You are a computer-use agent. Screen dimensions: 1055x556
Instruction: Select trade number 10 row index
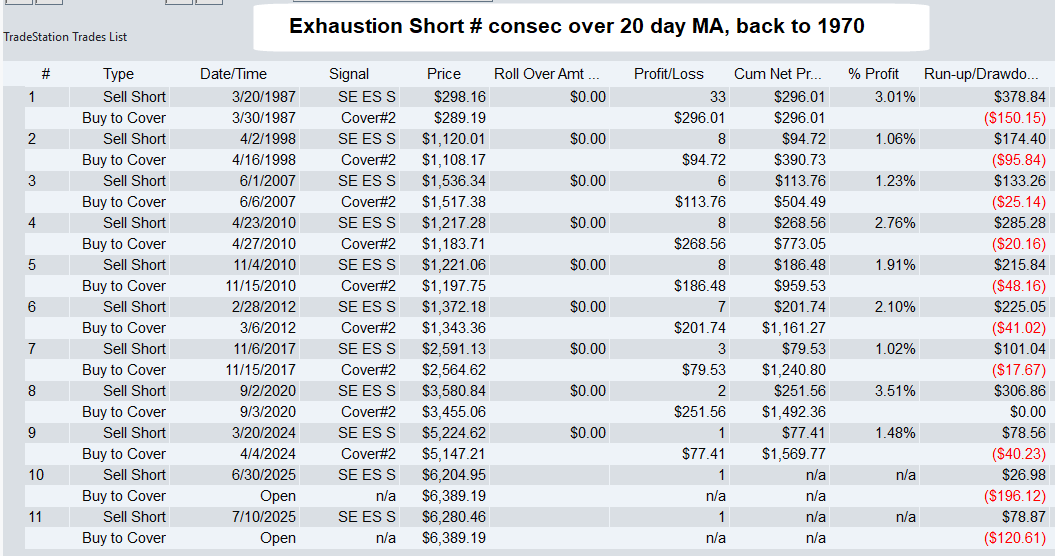[36, 475]
